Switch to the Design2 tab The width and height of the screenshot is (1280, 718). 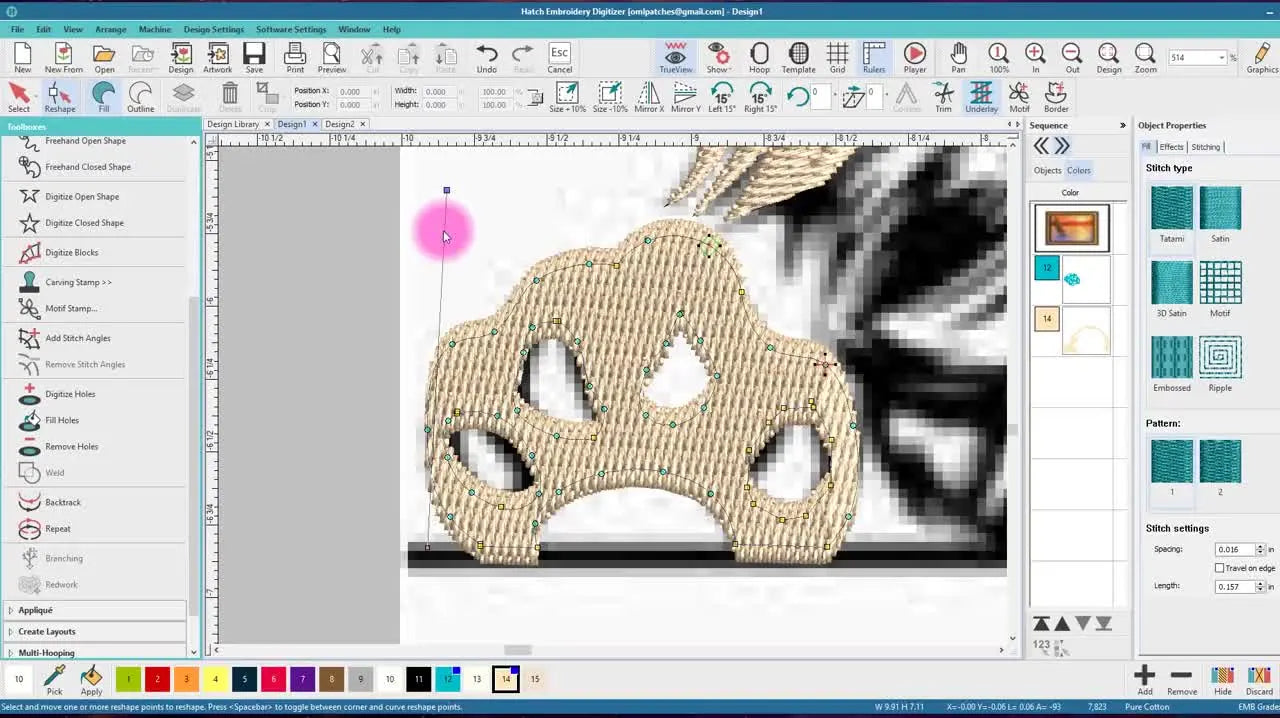[340, 124]
